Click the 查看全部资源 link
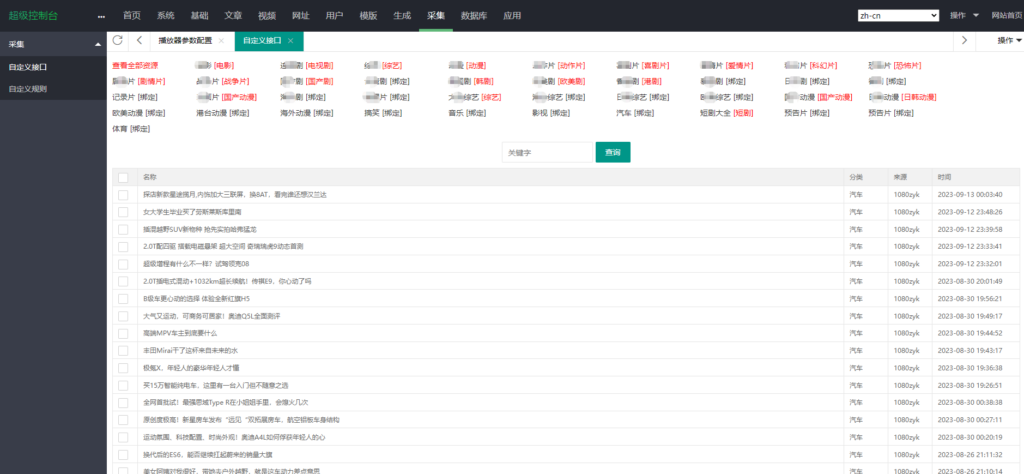 [135, 66]
